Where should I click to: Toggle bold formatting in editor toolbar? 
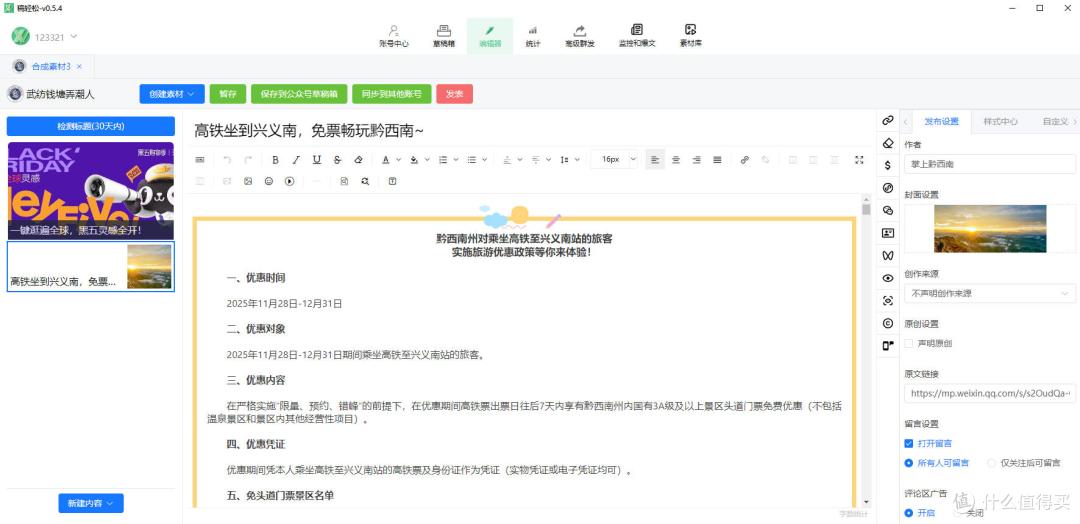coord(276,160)
